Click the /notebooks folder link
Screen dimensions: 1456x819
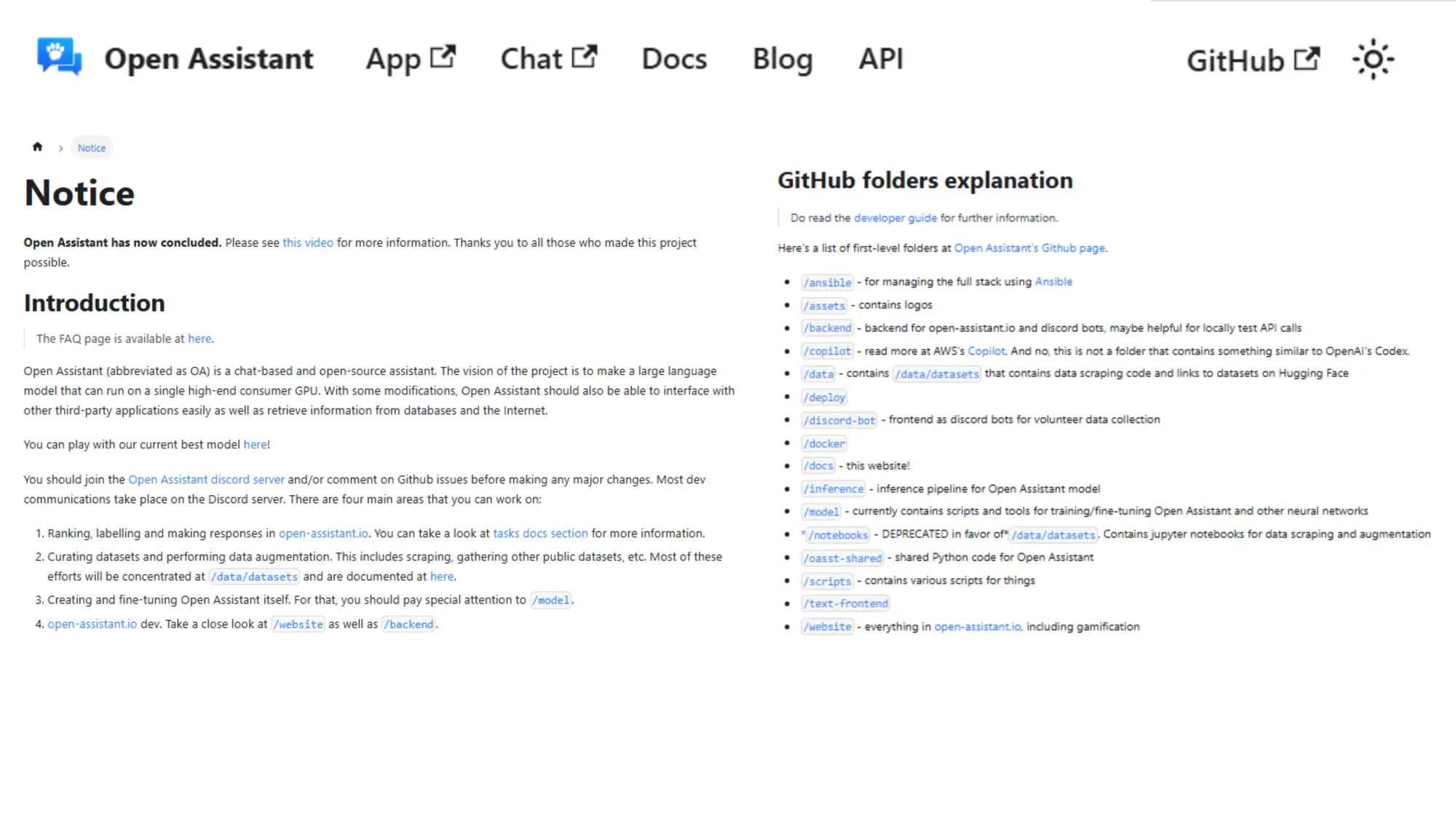(838, 535)
